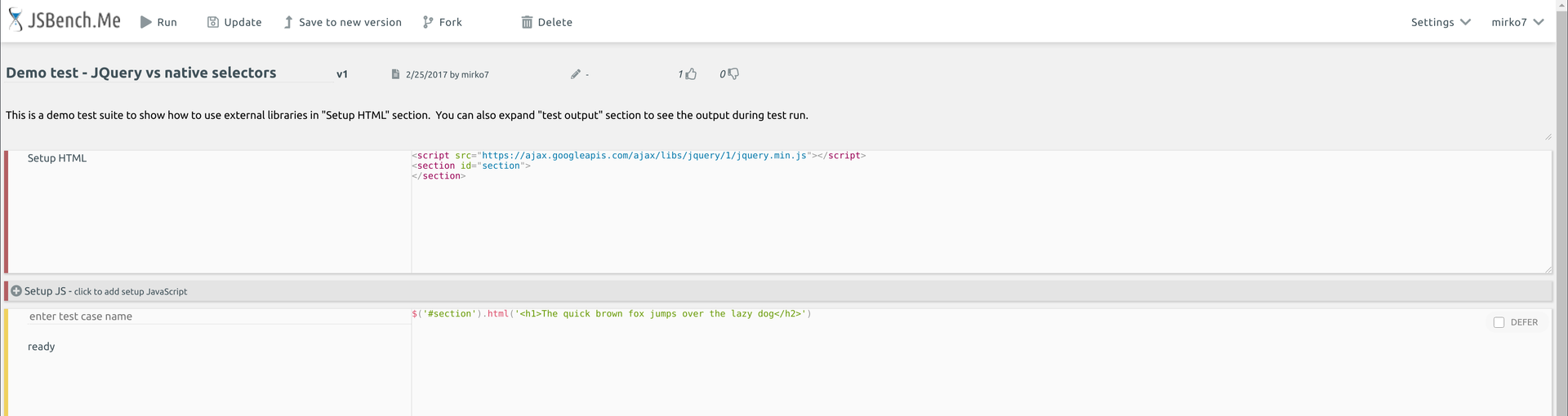Click the test suite title field

[x=167, y=73]
